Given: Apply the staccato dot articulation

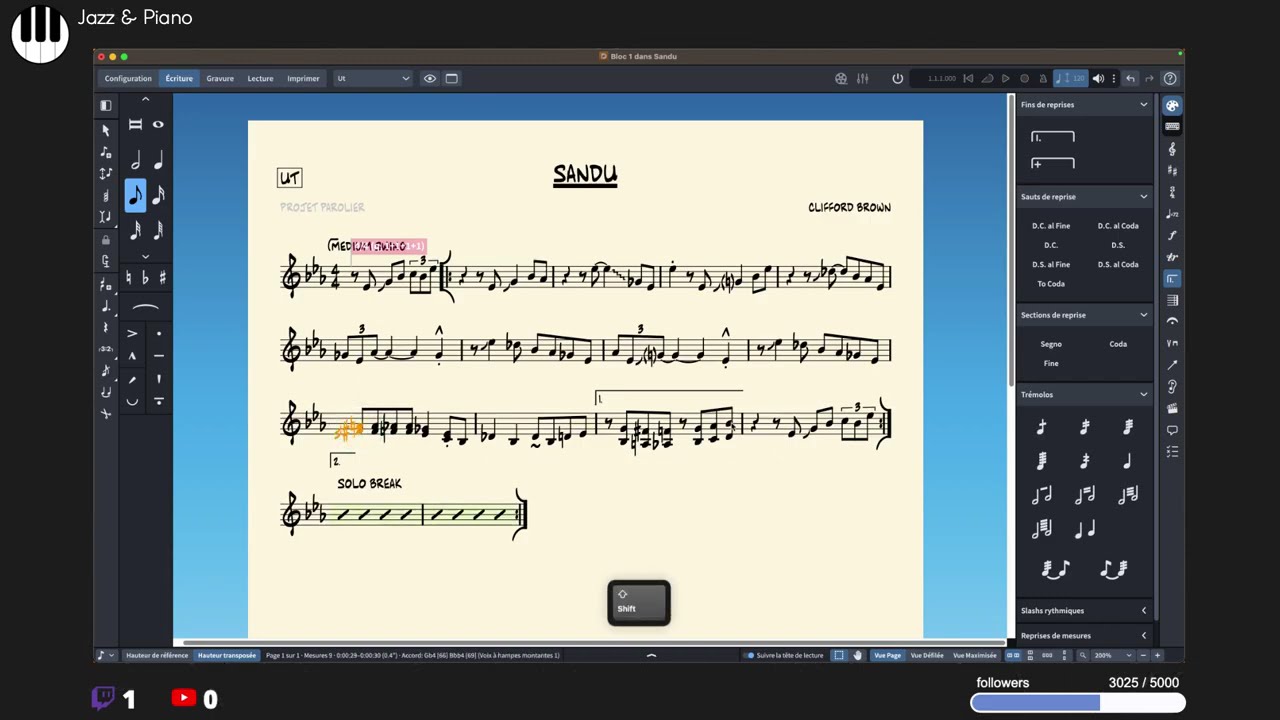Looking at the screenshot, I should [158, 333].
